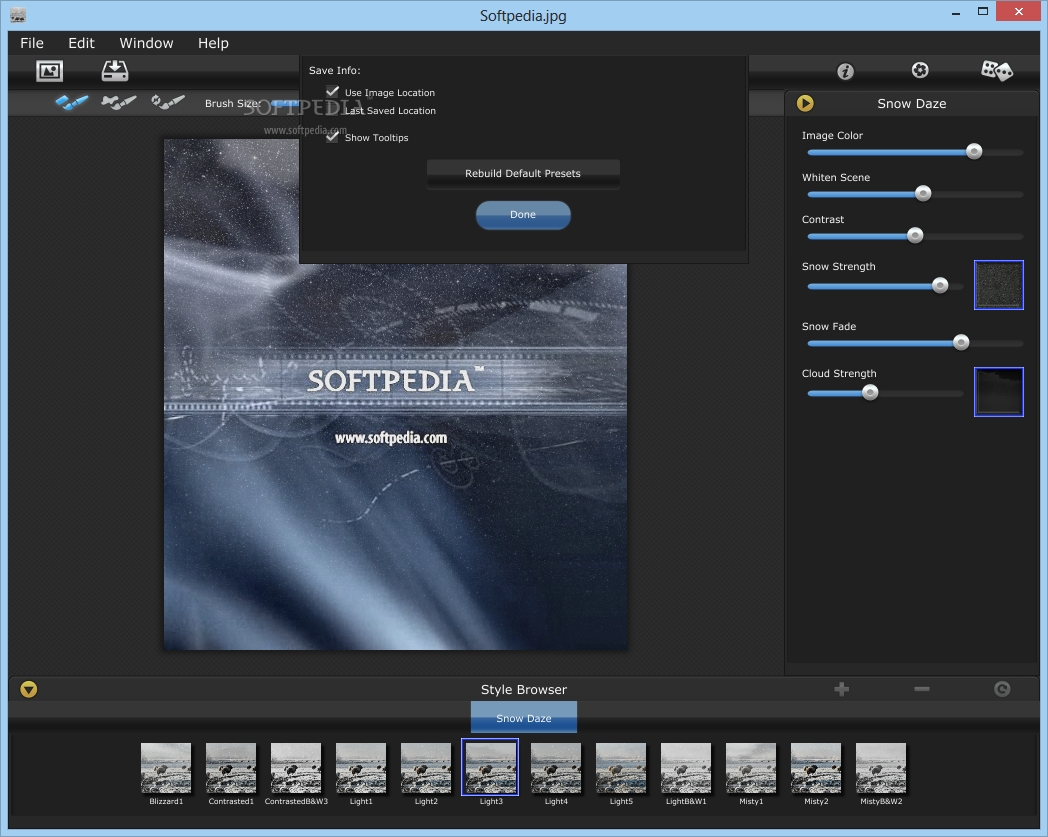Viewport: 1048px width, 837px height.
Task: Toggle Use Image Location checkbox
Action: [x=332, y=92]
